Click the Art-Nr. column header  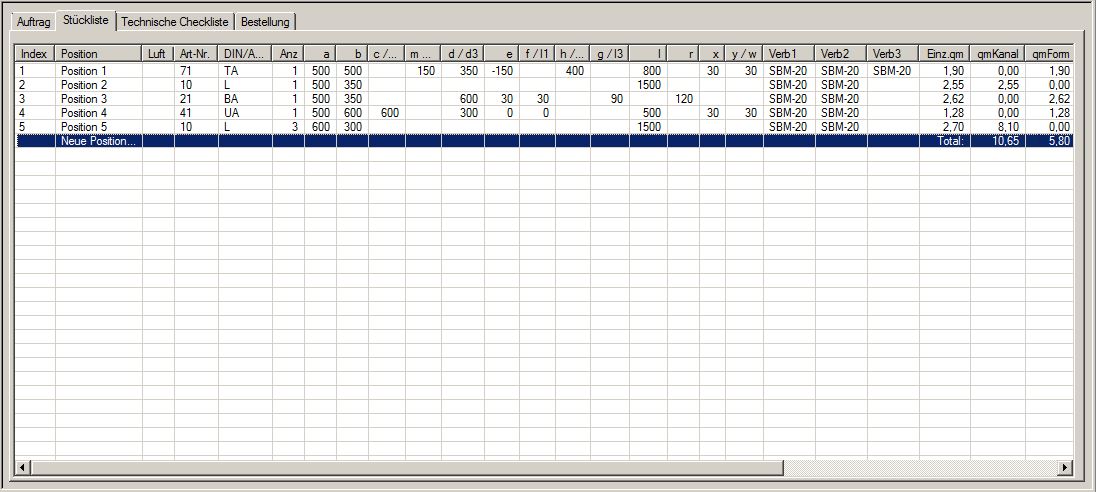click(196, 53)
